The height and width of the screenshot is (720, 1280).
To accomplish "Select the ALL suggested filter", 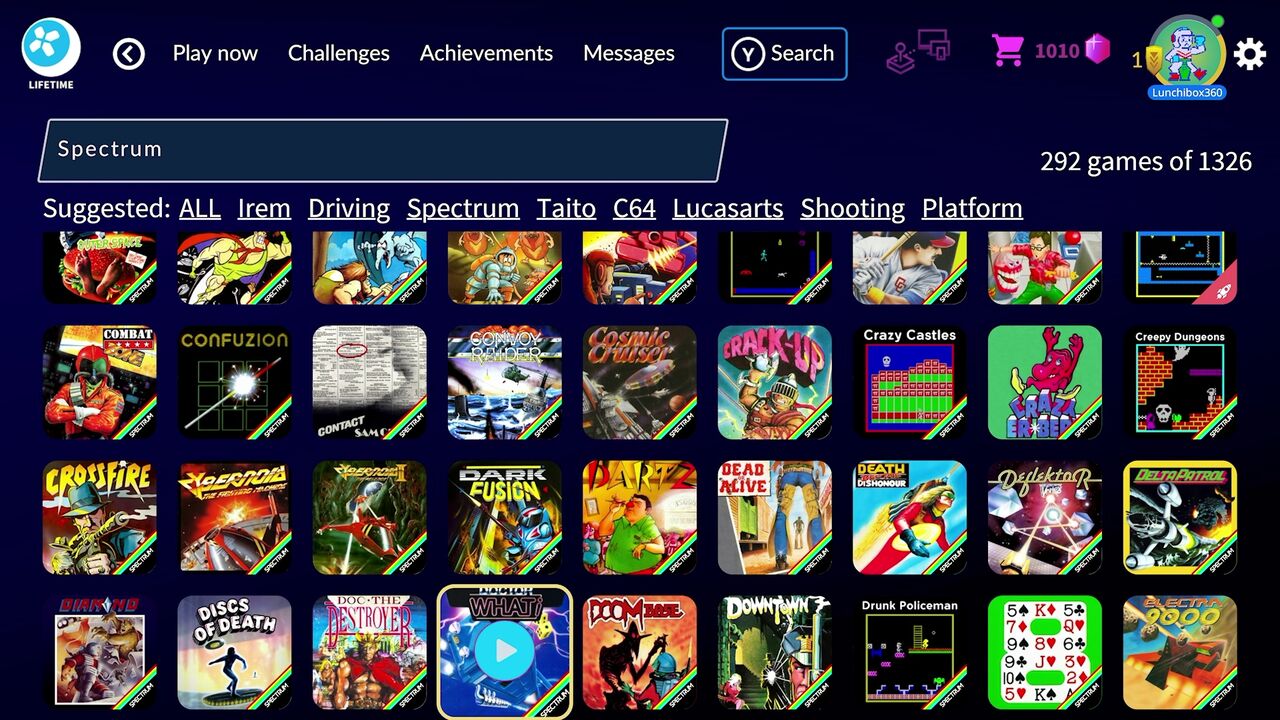I will click(200, 208).
